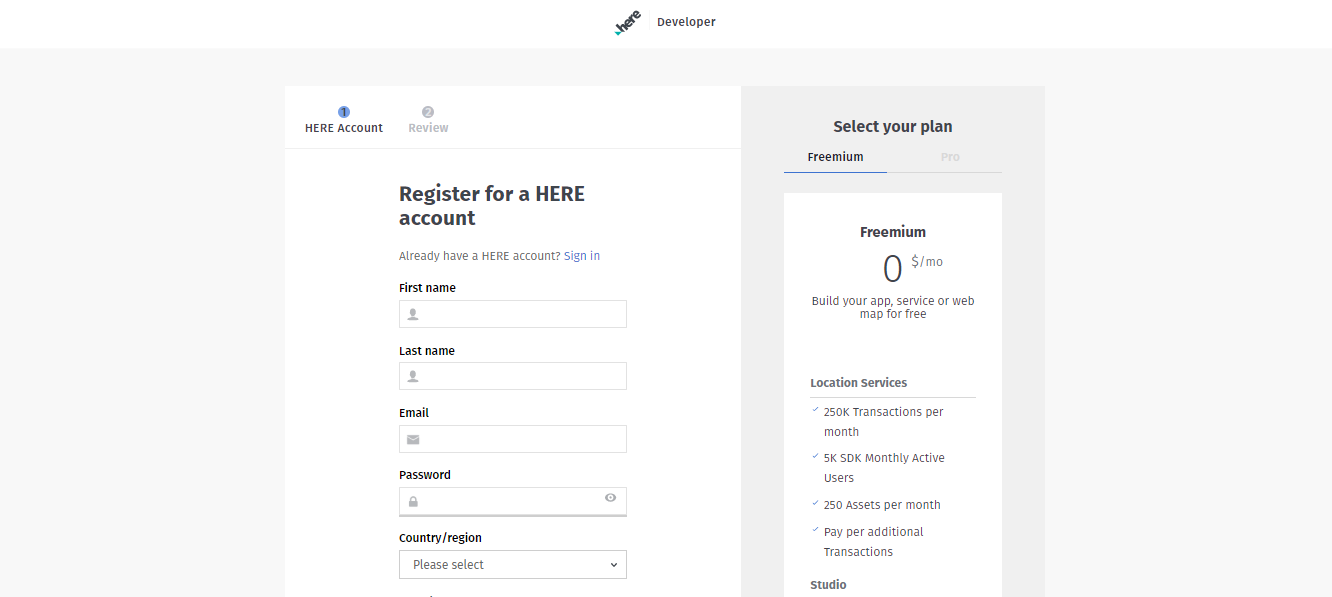Click the Sign in link
Viewport: 1332px width, 597px height.
pyautogui.click(x=582, y=256)
